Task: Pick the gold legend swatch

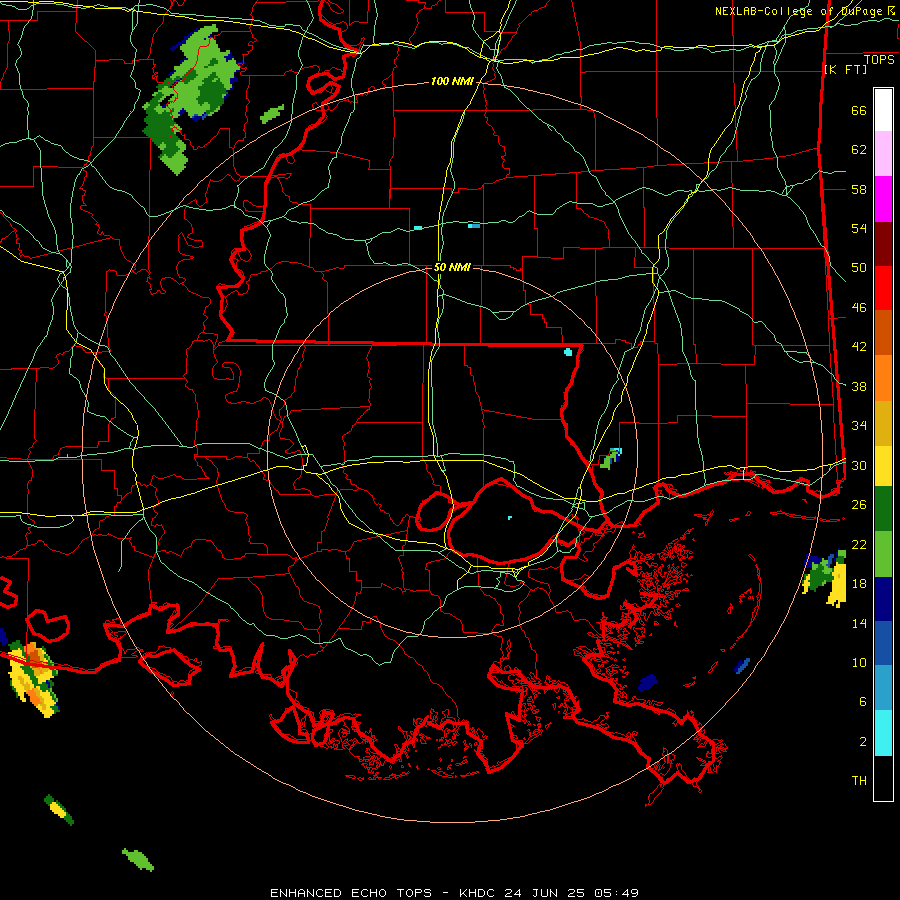Action: click(x=883, y=424)
